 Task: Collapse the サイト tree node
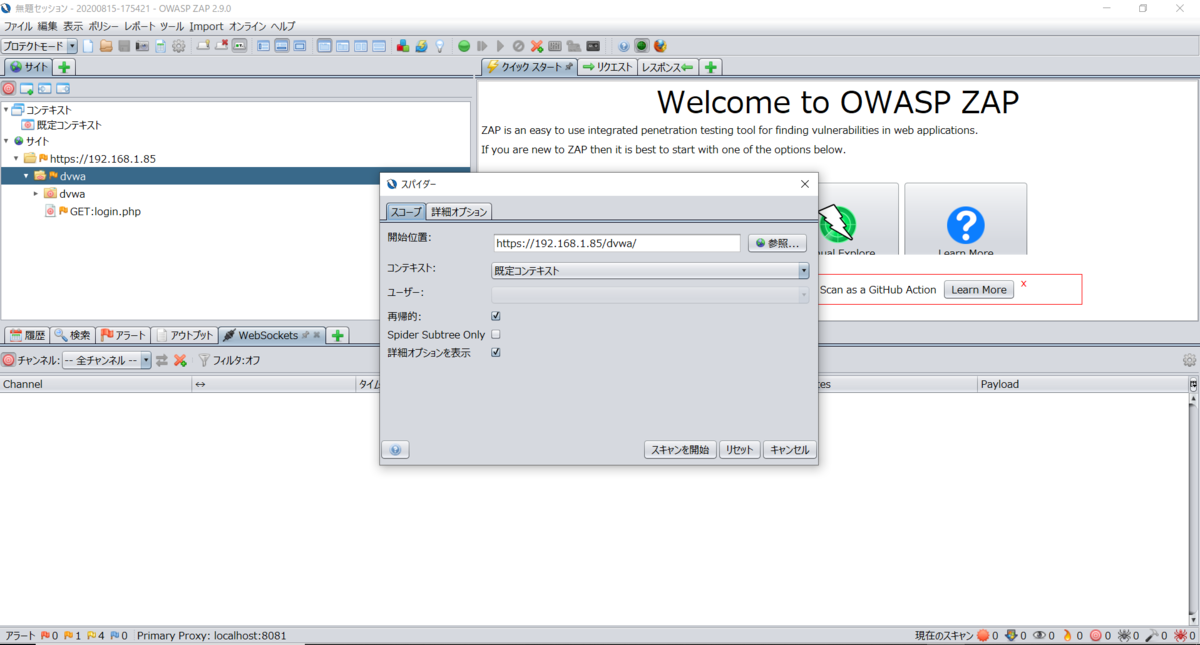[x=6, y=141]
